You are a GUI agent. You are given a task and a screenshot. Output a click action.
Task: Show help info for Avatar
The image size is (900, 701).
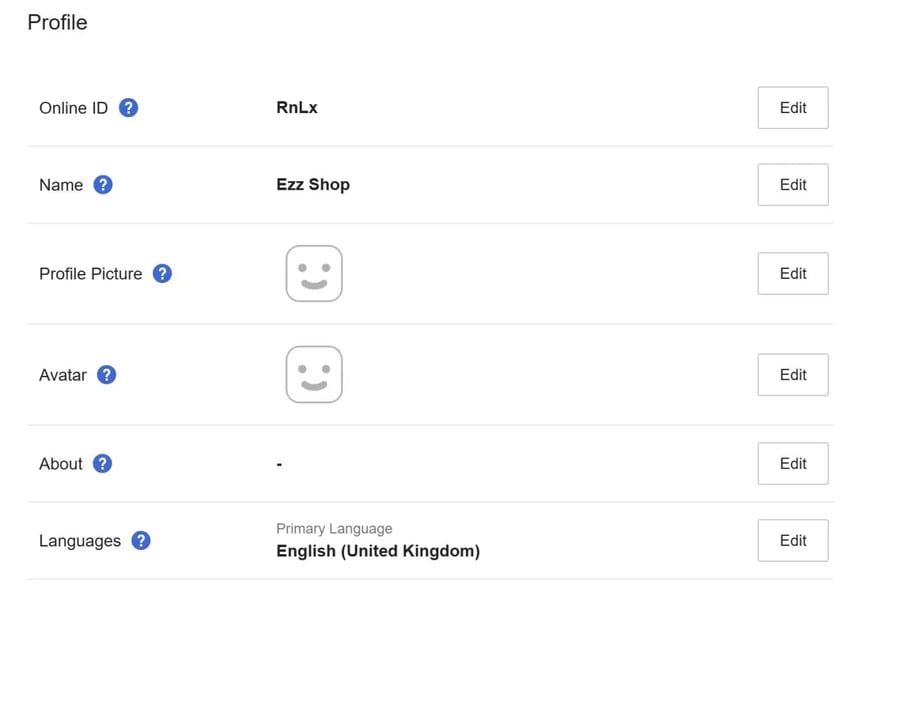tap(106, 374)
